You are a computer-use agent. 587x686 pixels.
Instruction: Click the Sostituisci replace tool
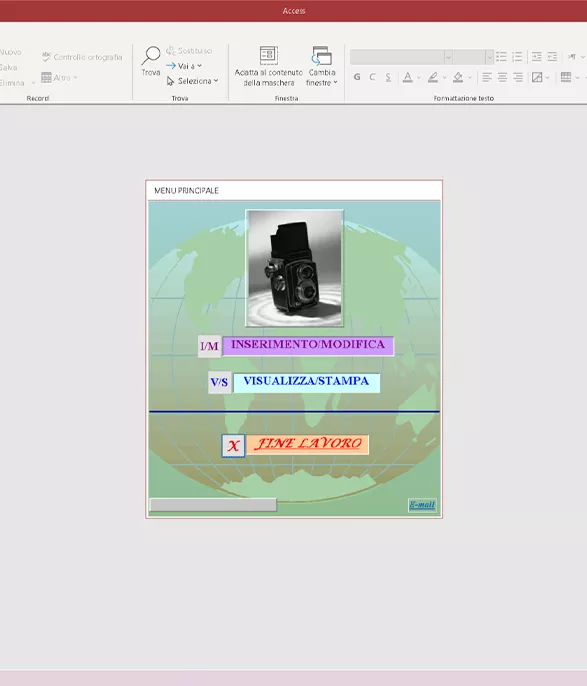coord(189,51)
